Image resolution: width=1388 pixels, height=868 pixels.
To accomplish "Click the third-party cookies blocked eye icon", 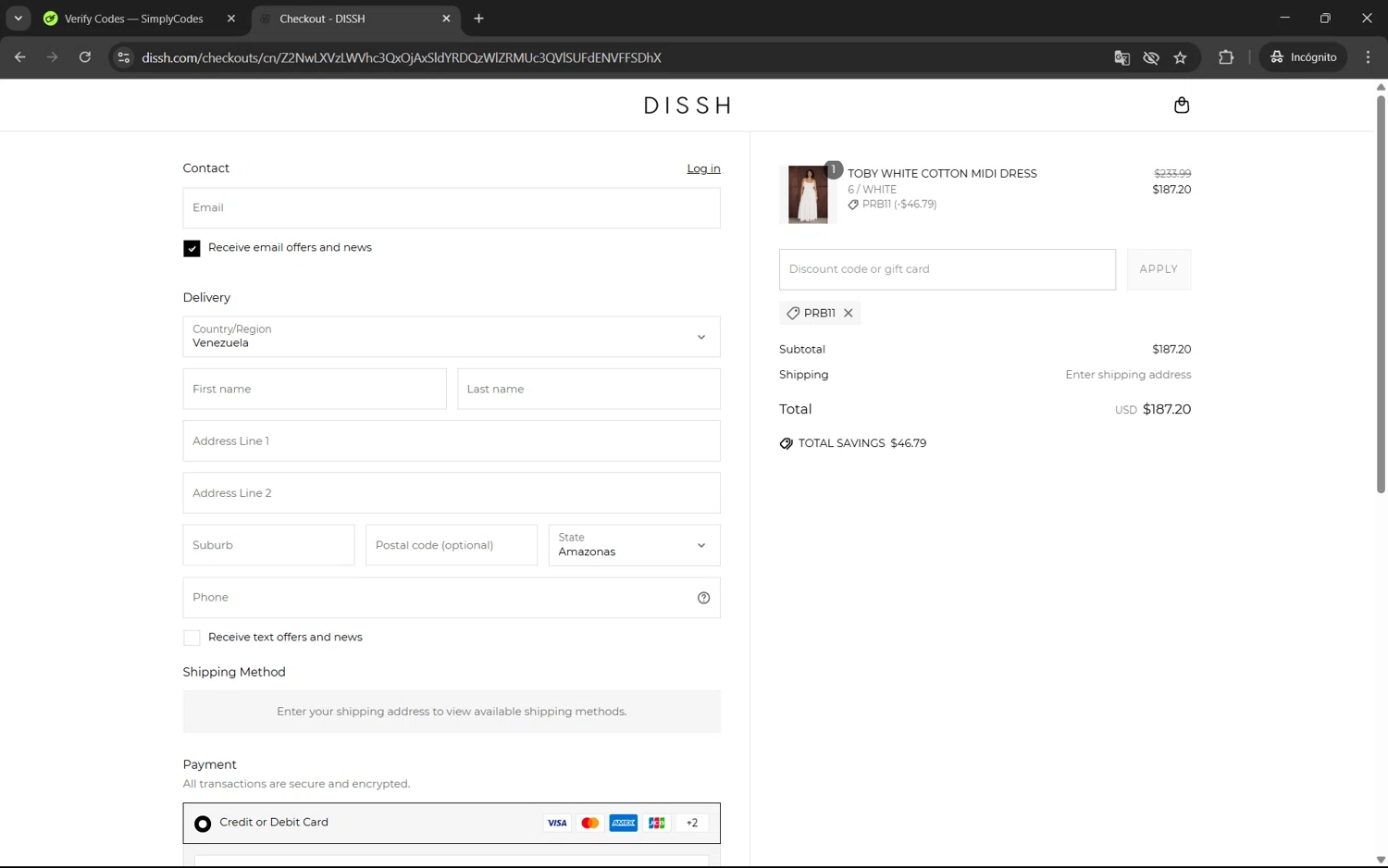I will [x=1151, y=57].
